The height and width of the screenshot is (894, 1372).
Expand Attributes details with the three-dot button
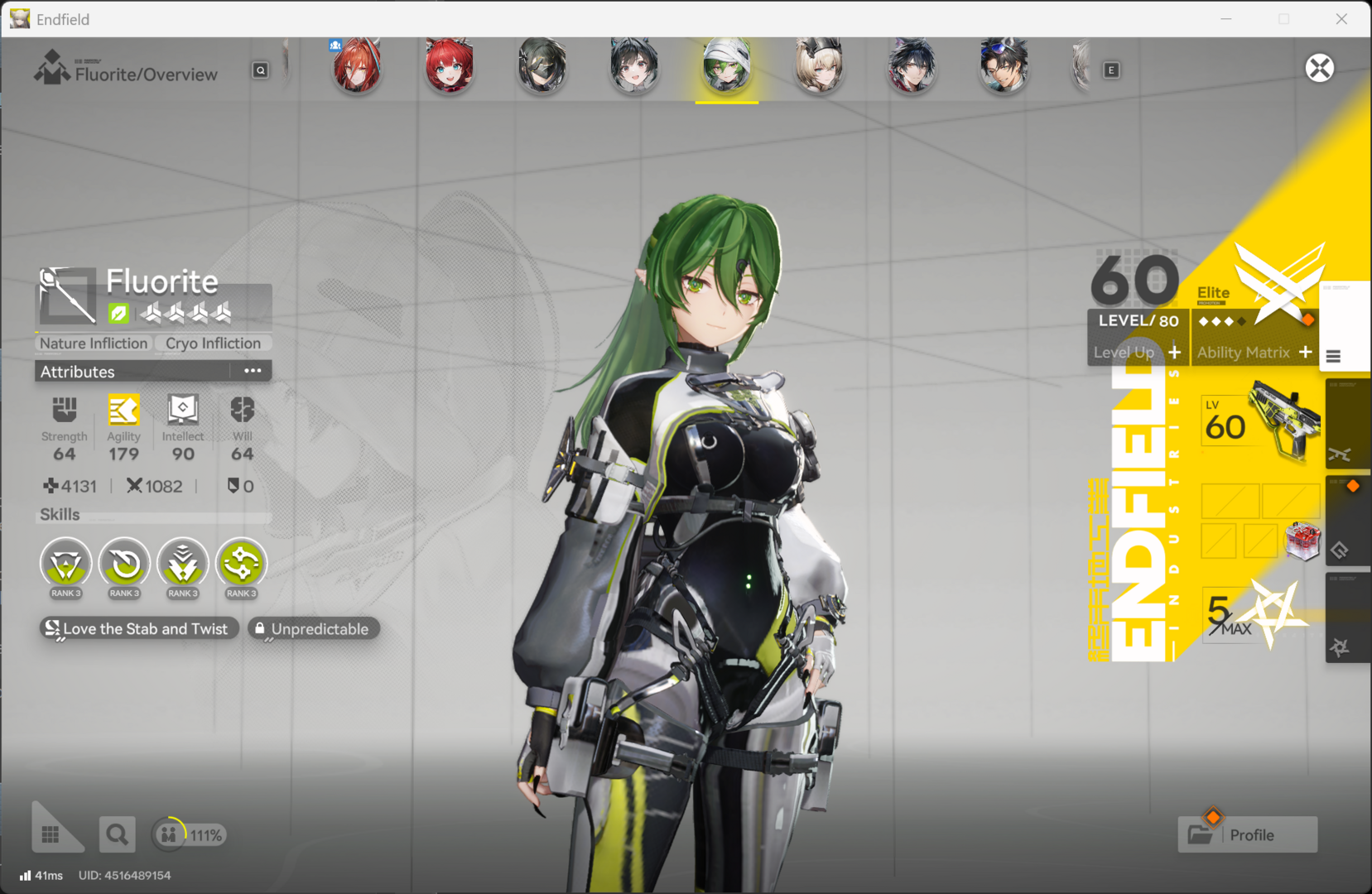(x=253, y=371)
